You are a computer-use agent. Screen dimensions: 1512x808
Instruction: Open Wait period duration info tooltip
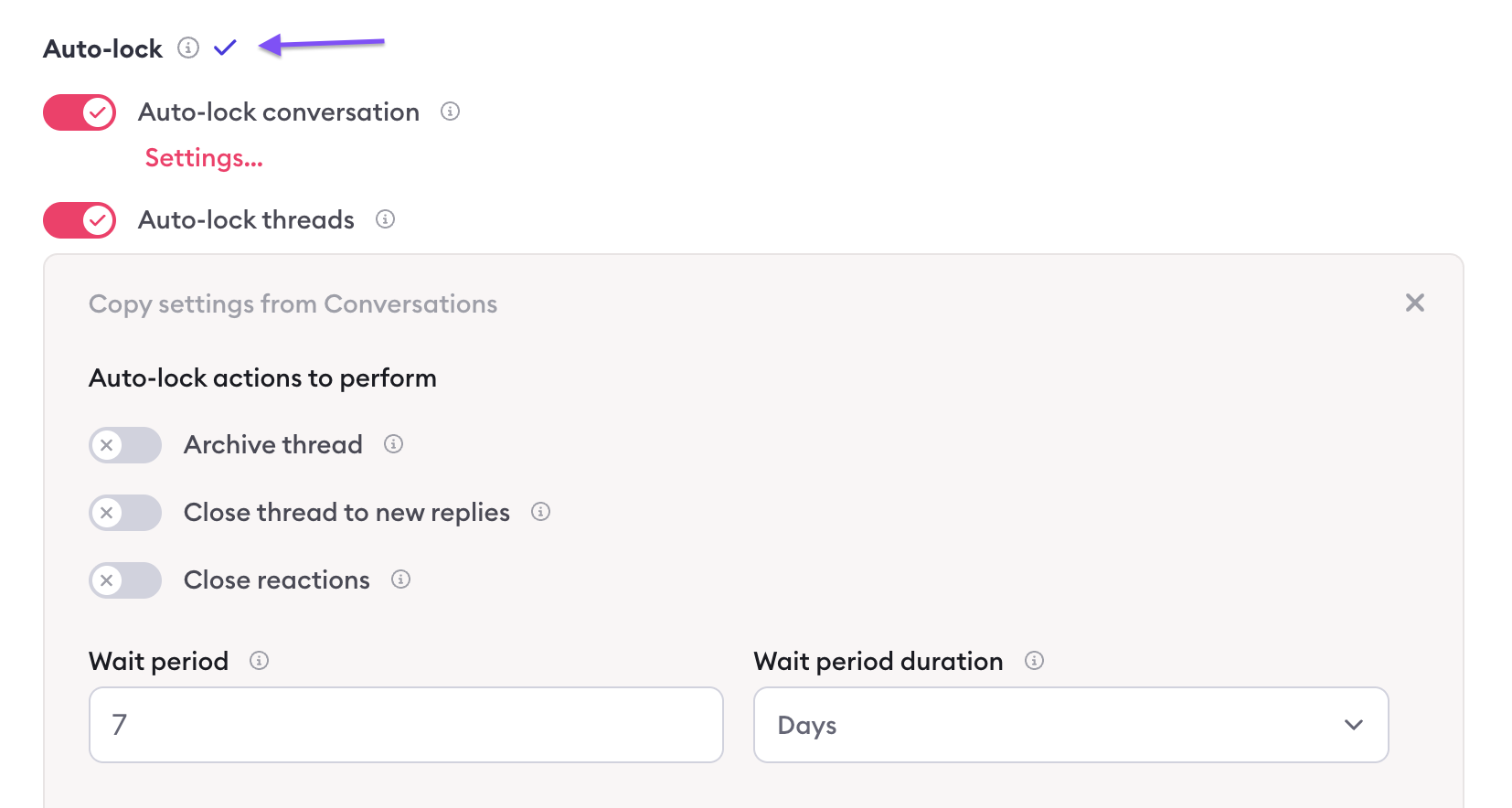coord(1034,661)
